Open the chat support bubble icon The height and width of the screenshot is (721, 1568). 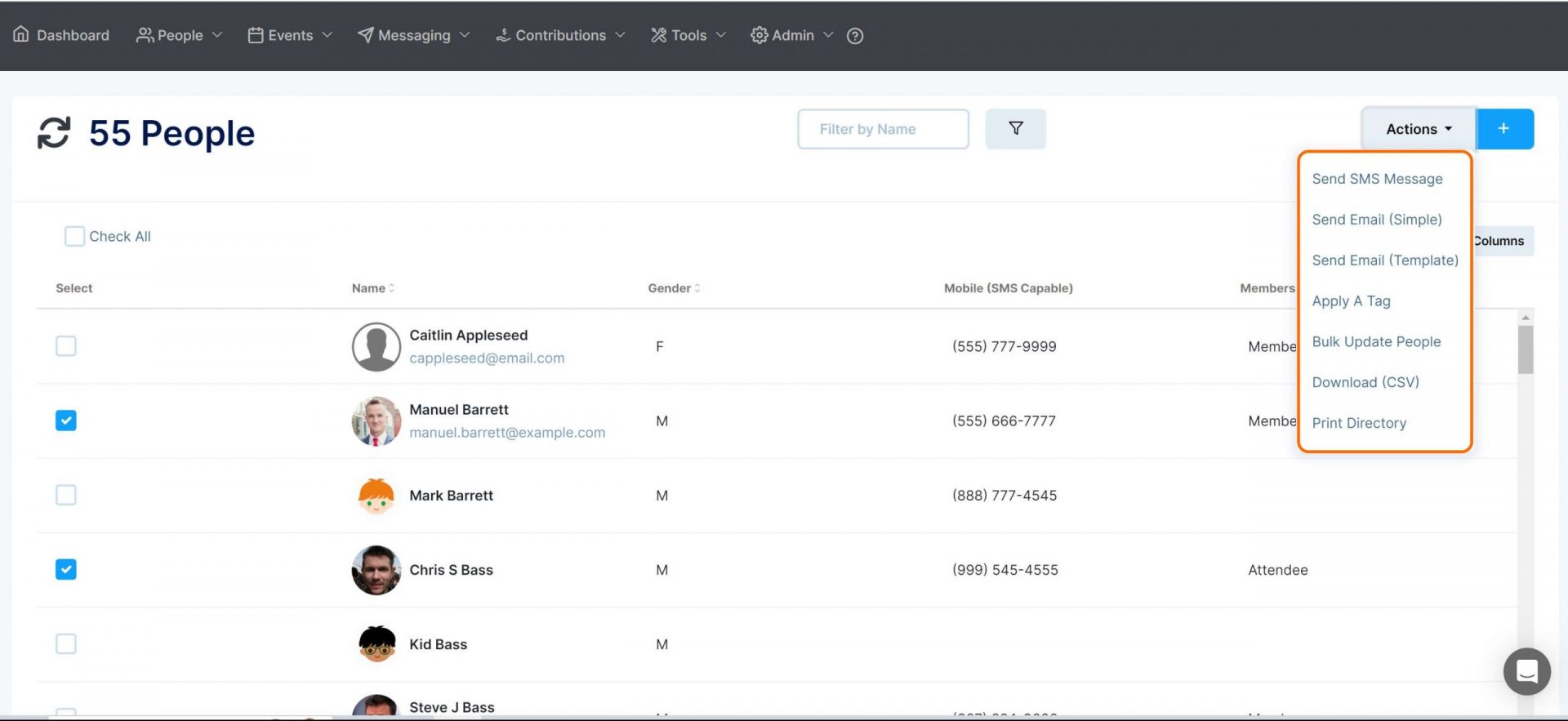pos(1526,671)
